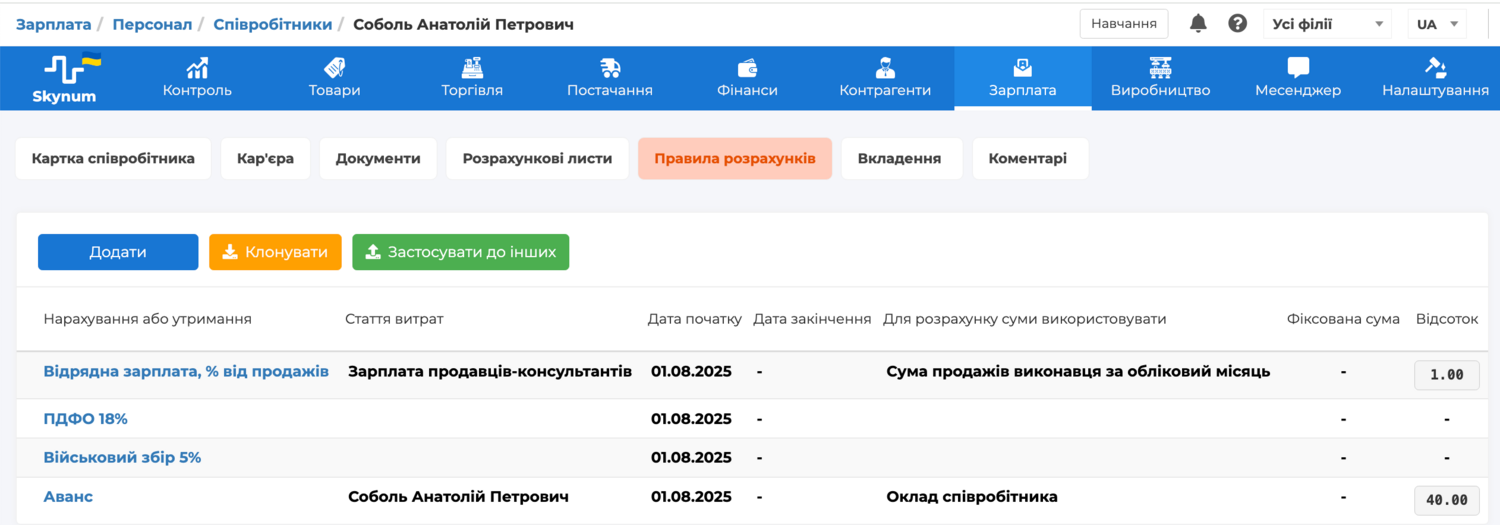
Task: Click the Аванс percent field 40.00
Action: [1446, 500]
